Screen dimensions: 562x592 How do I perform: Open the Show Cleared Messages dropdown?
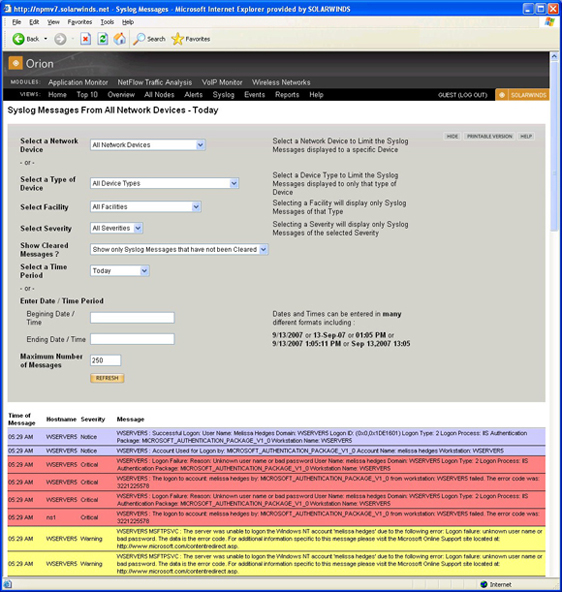point(179,250)
